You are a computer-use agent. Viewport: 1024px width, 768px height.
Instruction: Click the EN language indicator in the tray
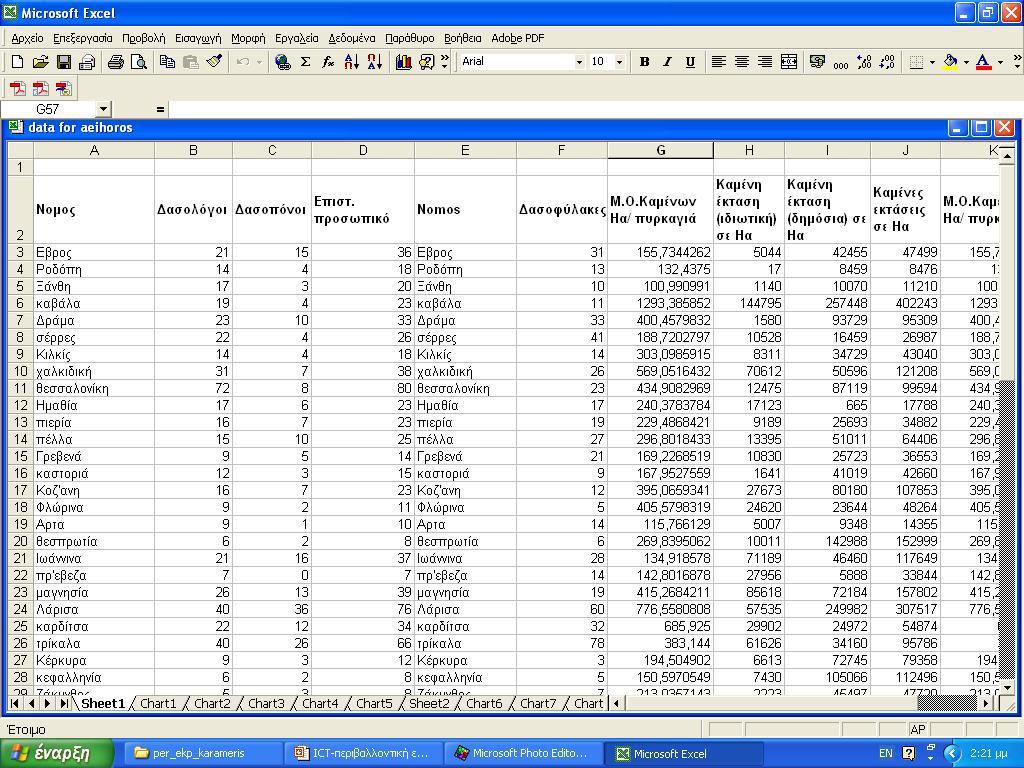tap(886, 753)
